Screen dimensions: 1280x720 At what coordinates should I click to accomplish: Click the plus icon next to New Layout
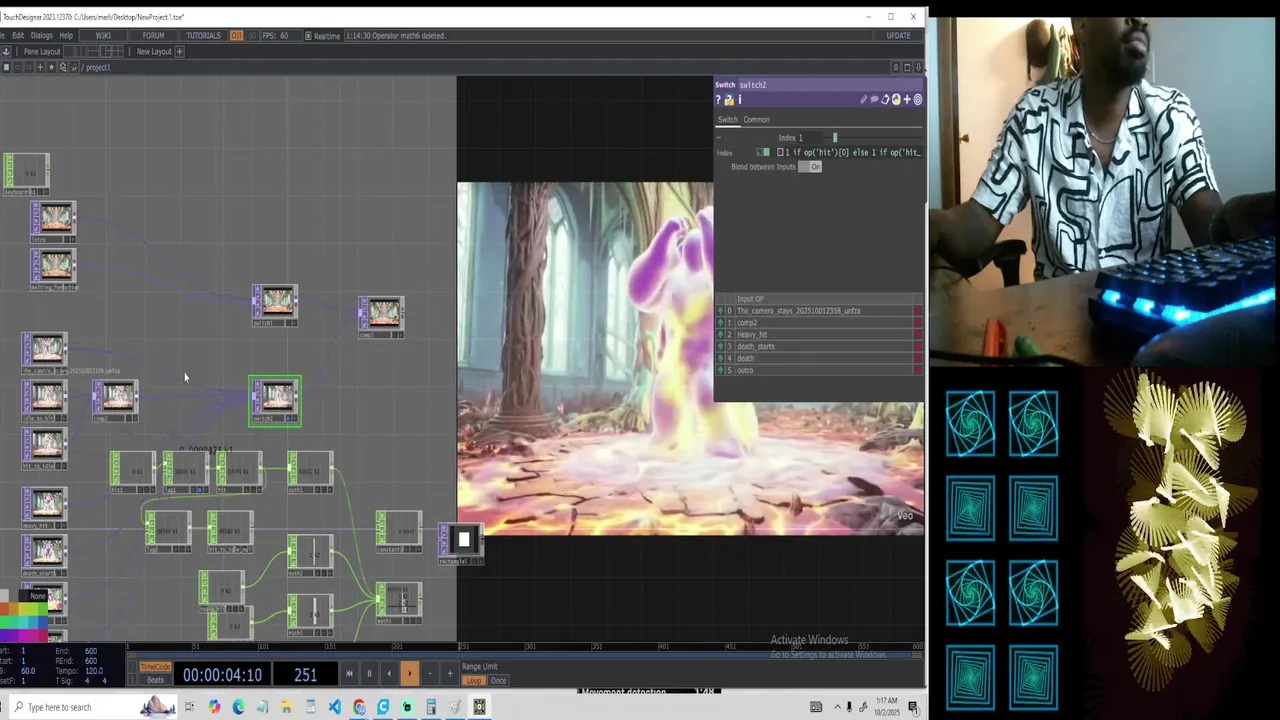(179, 52)
